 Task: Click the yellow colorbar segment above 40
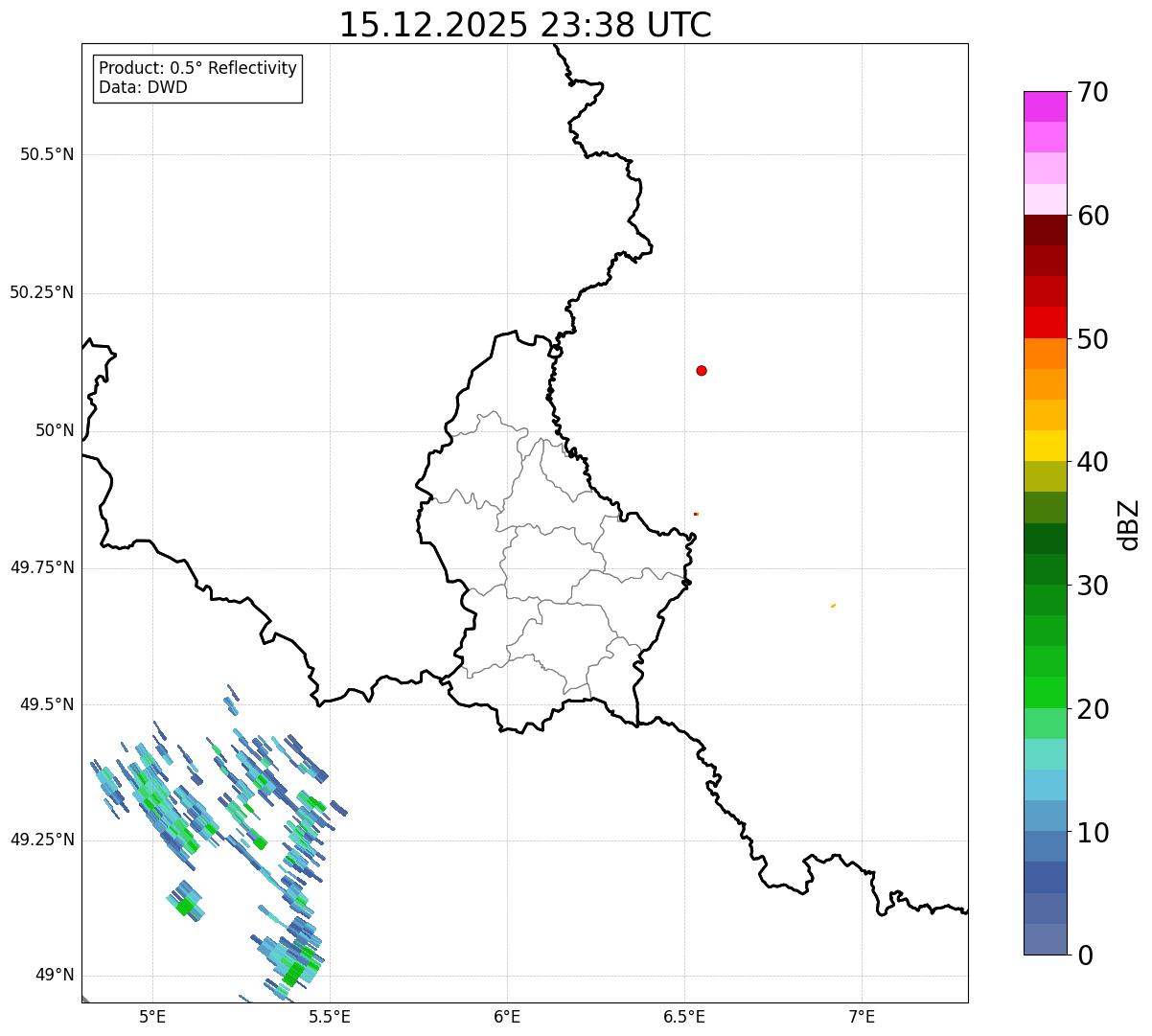click(x=1045, y=446)
